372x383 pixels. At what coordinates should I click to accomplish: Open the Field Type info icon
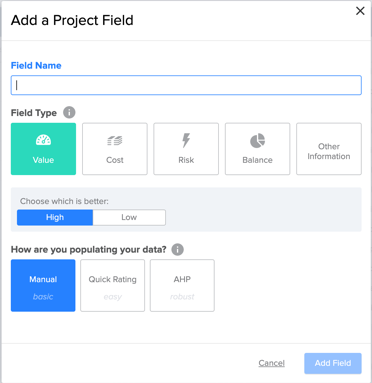point(69,112)
